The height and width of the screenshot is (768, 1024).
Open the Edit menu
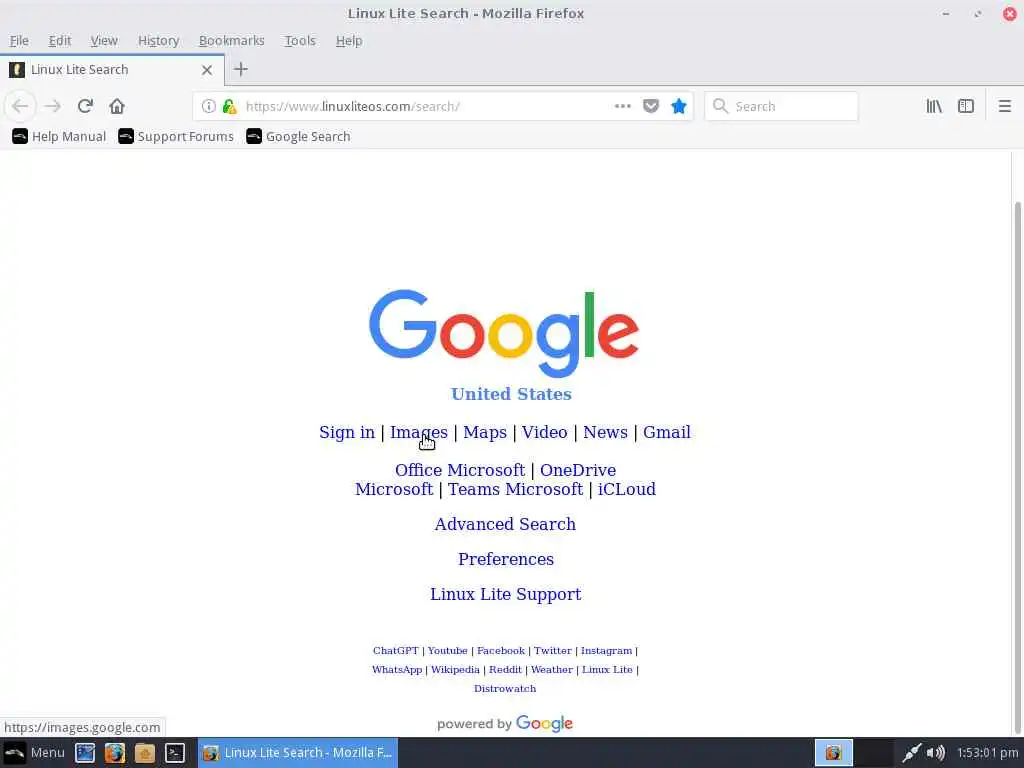59,40
